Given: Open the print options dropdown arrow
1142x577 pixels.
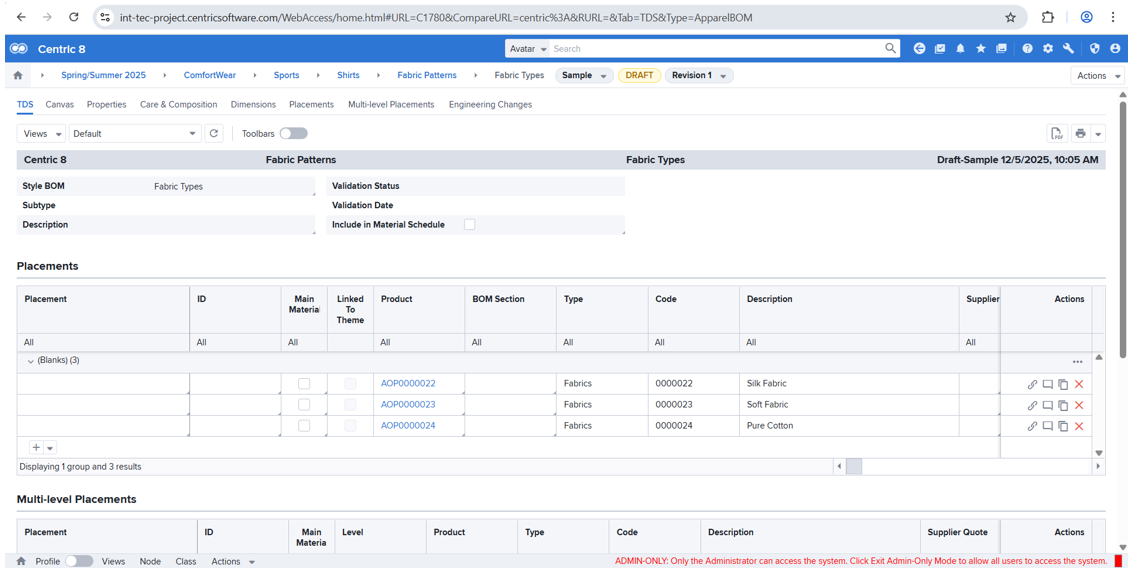Looking at the screenshot, I should click(1098, 133).
